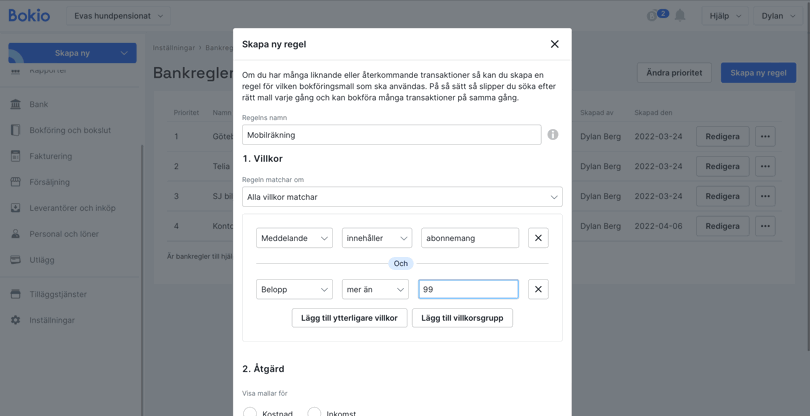This screenshot has height=416, width=810.
Task: Click the Fakturering sidebar icon
Action: 15,156
